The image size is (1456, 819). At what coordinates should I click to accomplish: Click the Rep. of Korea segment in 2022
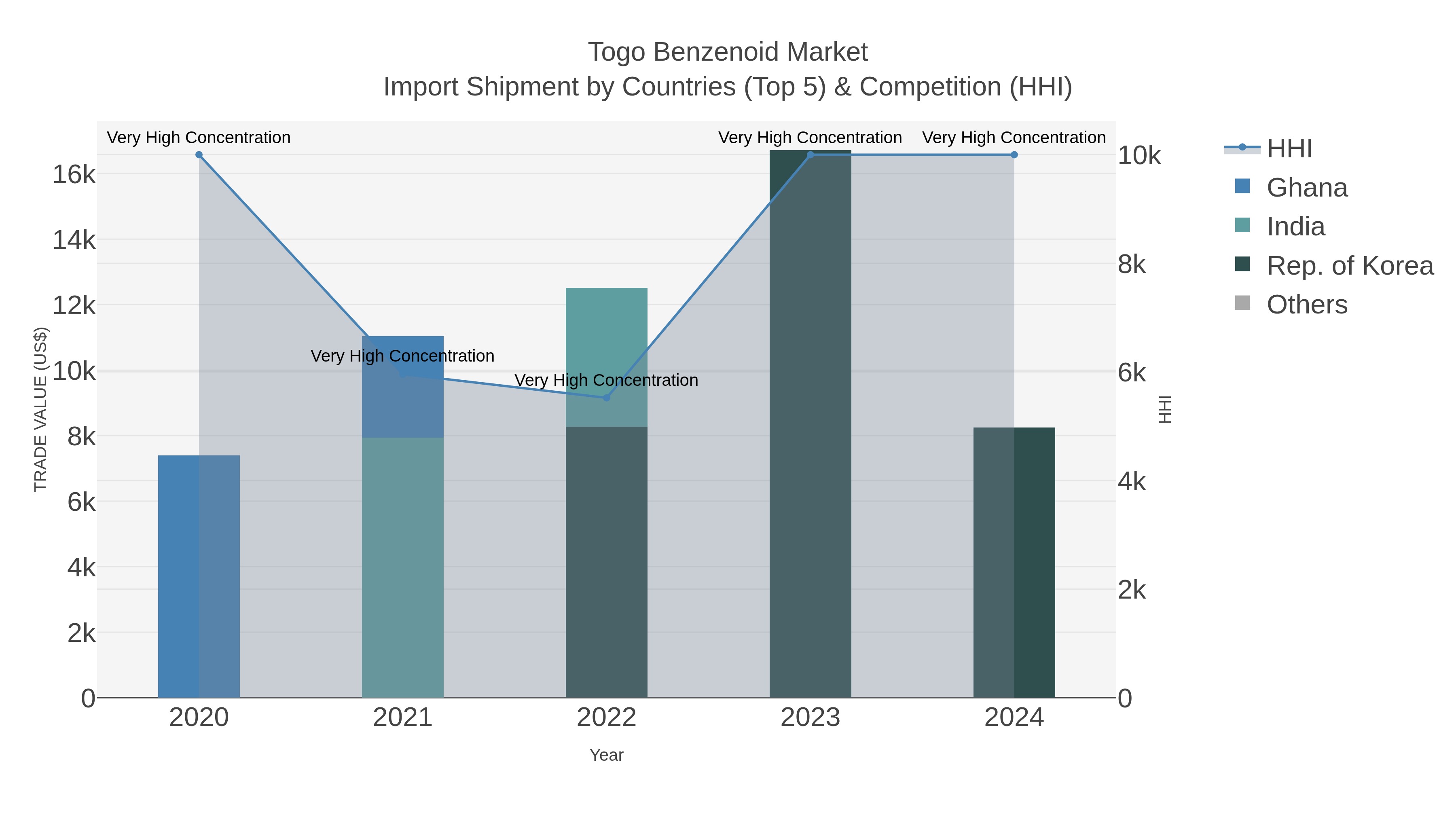coord(607,563)
